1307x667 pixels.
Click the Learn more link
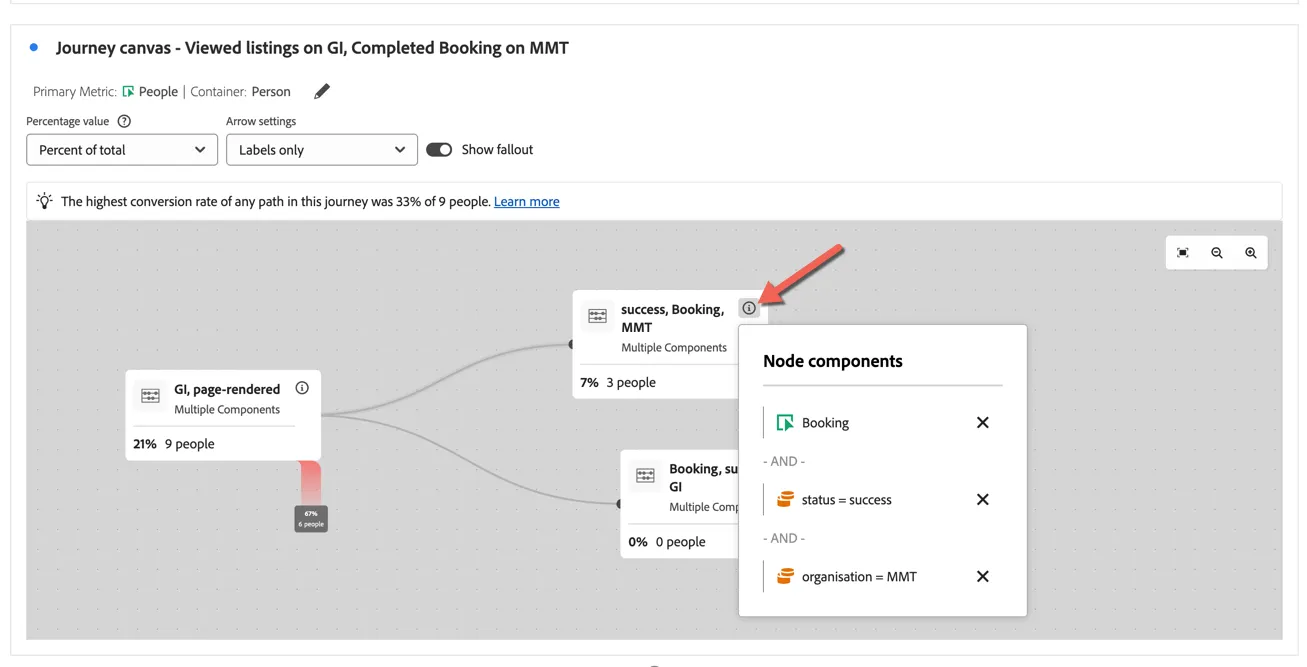coord(527,202)
